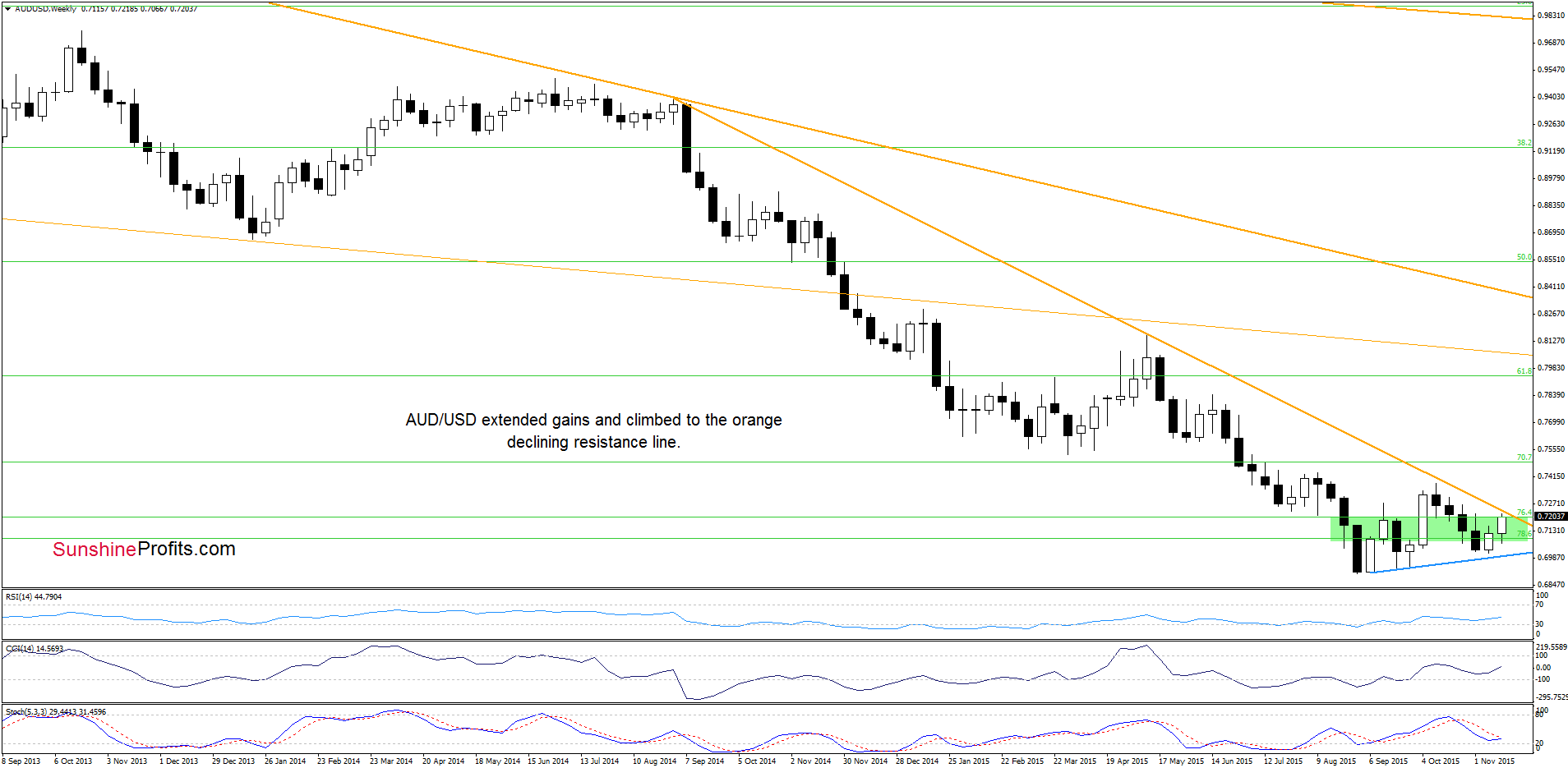Select the 61.8 Fibonacci level label
The height and width of the screenshot is (768, 1568).
click(1524, 371)
